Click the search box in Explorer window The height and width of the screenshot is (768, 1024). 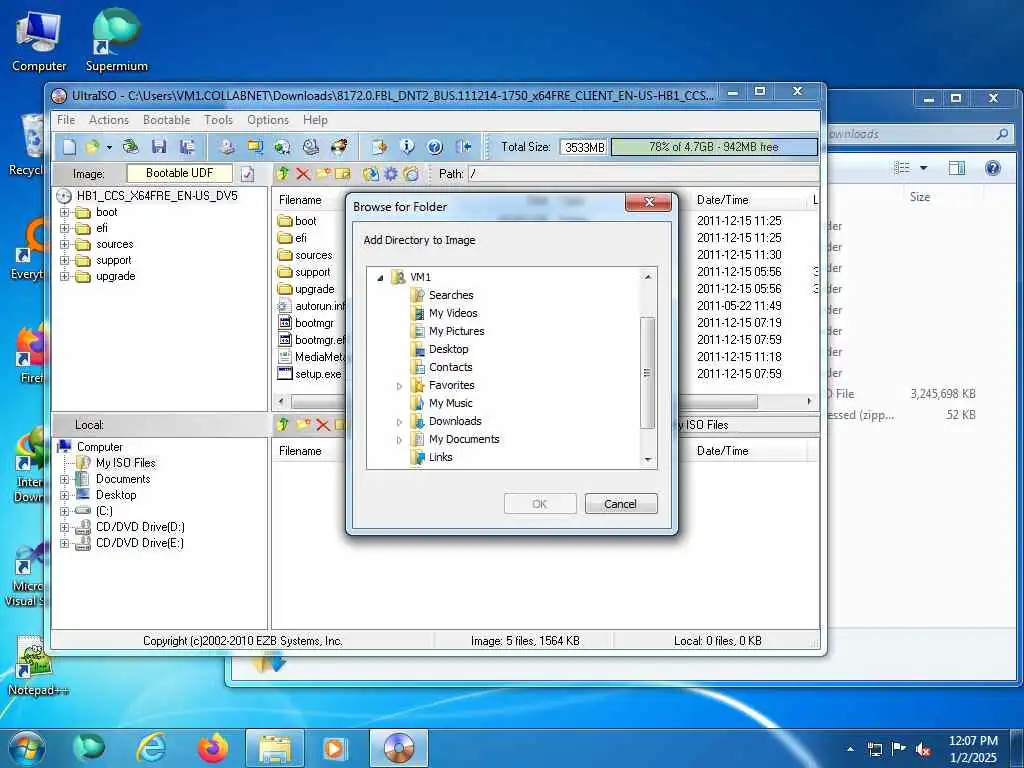[x=920, y=135]
